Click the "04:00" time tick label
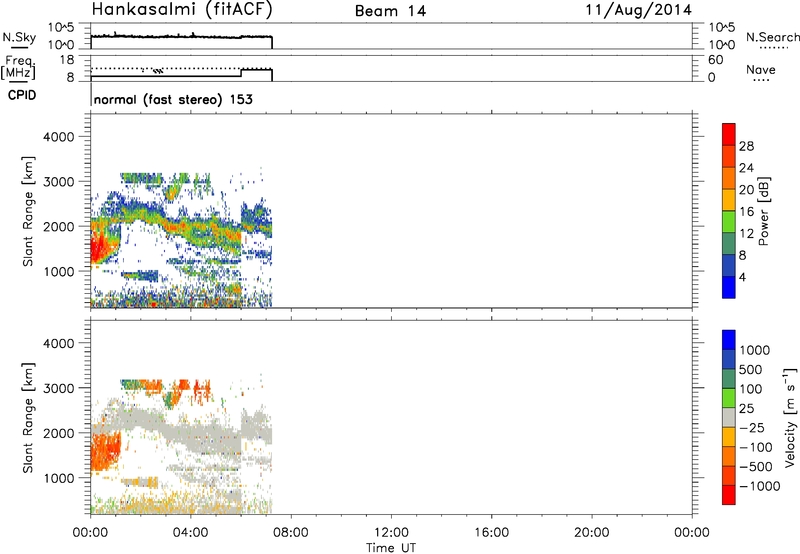Screen dimensions: 800x554 pyautogui.click(x=190, y=533)
